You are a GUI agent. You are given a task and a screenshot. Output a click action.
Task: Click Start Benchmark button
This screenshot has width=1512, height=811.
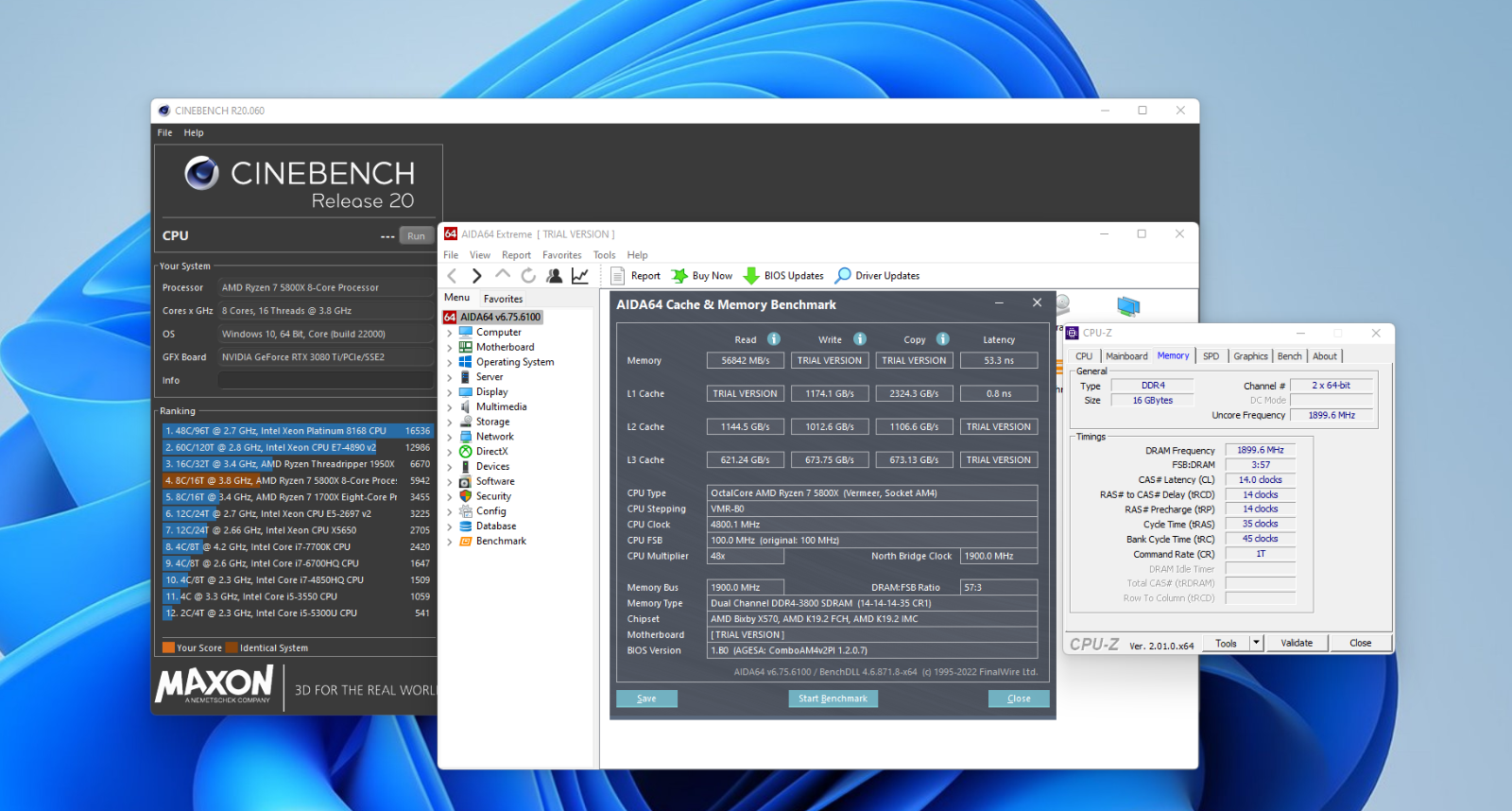click(x=833, y=699)
